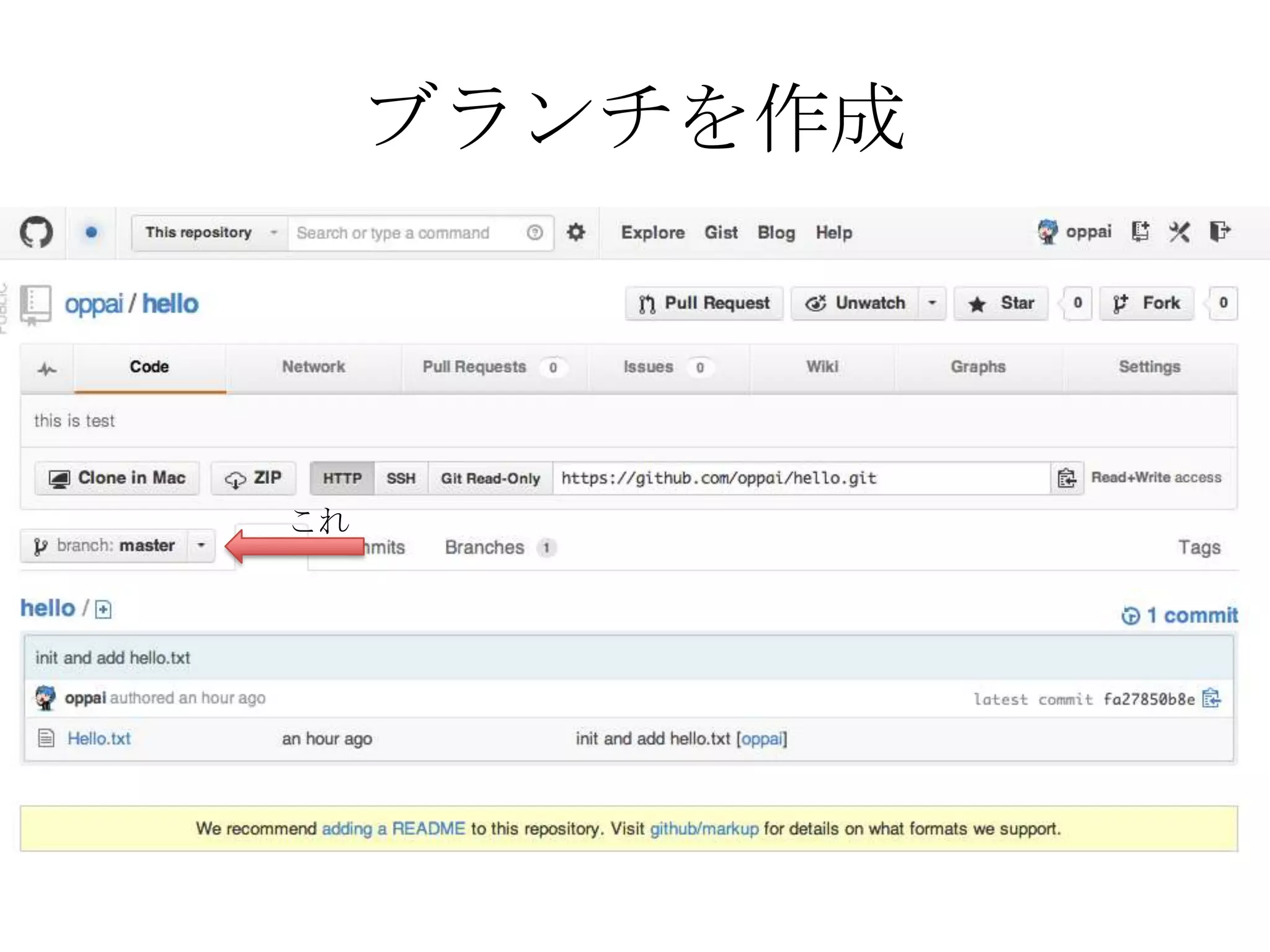Open the GitHub Octocat home logo
The image size is (1270, 952).
pos(36,232)
